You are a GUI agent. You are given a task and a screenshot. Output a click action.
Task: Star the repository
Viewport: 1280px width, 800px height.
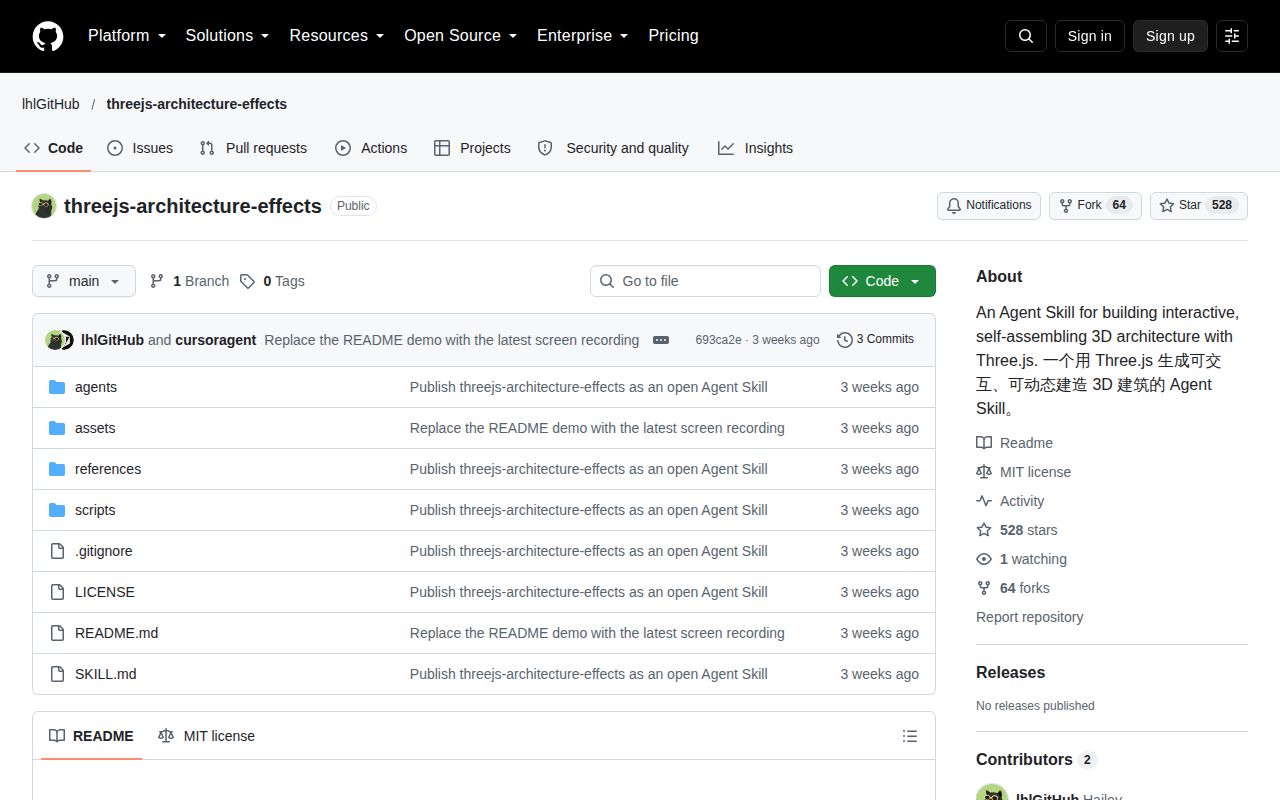click(1199, 205)
